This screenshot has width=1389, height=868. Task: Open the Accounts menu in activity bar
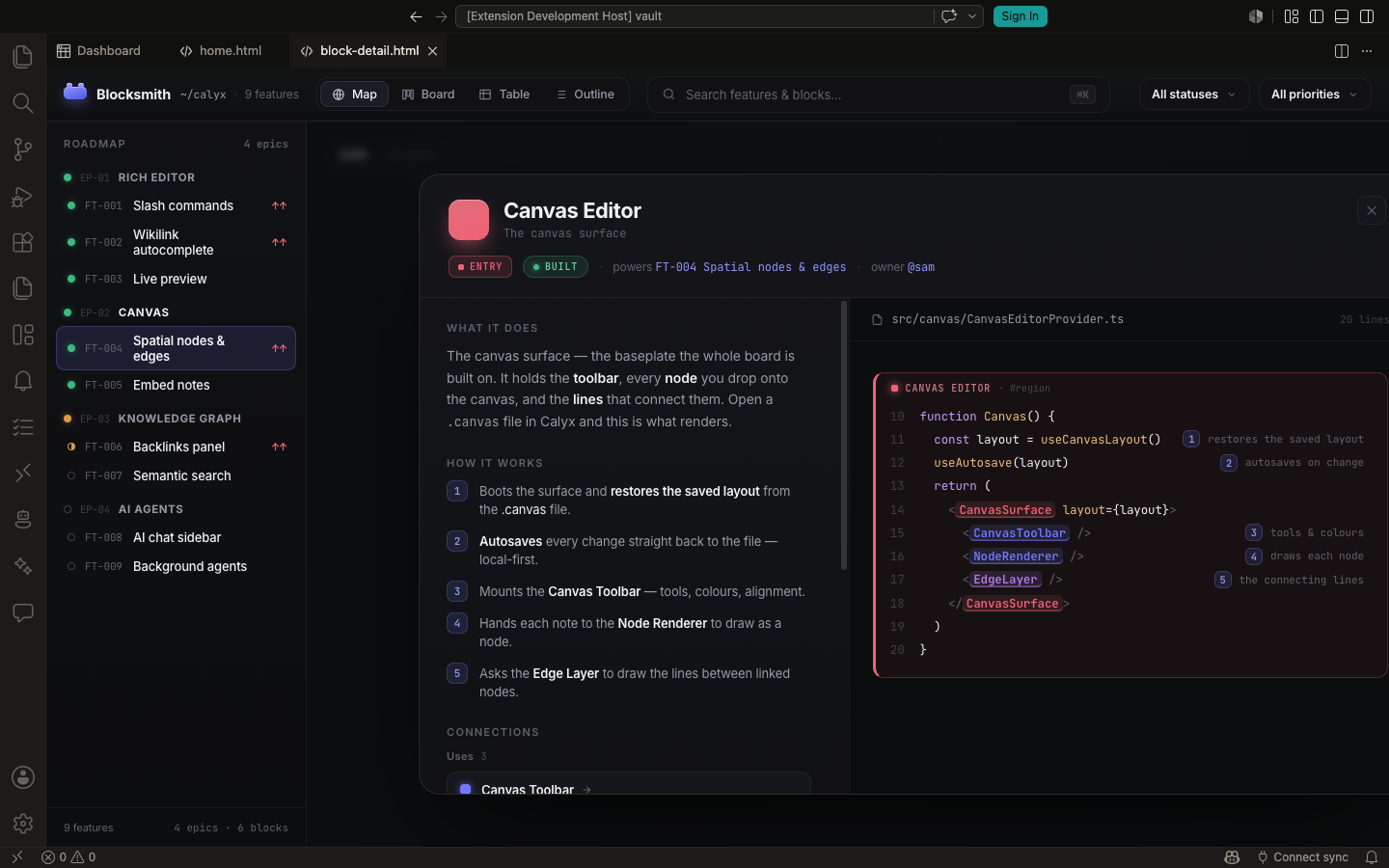point(23,777)
